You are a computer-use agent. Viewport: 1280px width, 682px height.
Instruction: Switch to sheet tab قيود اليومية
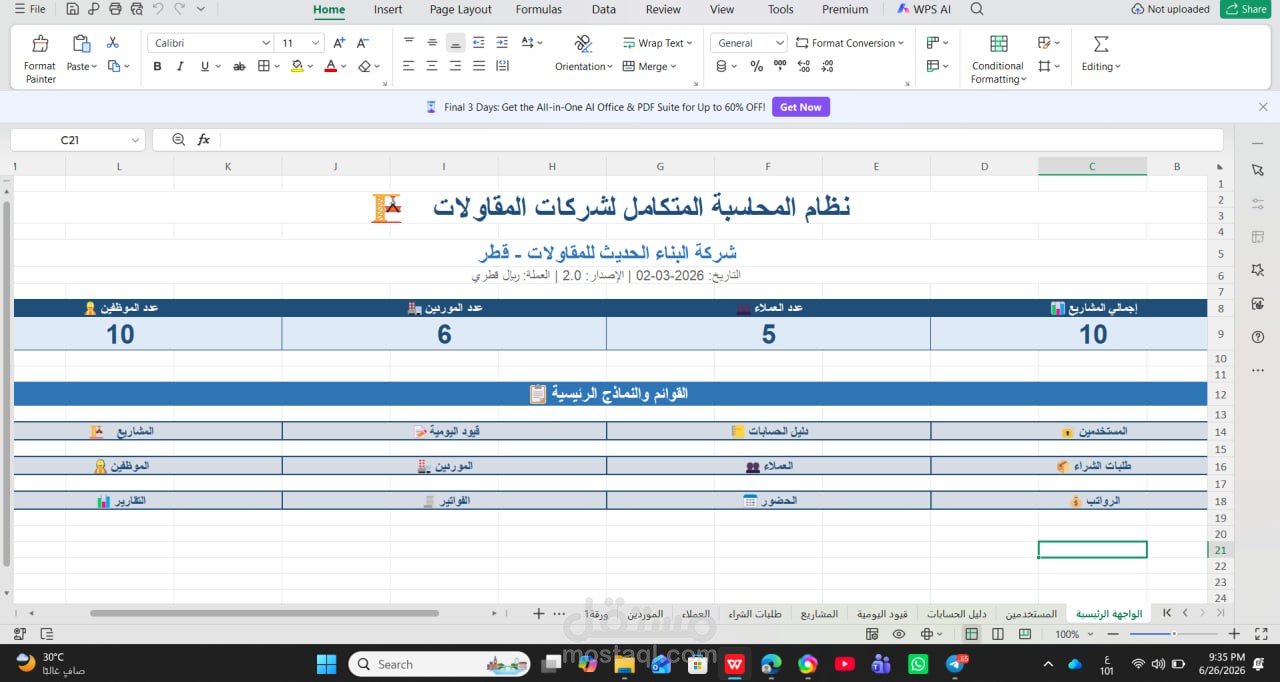tap(882, 613)
